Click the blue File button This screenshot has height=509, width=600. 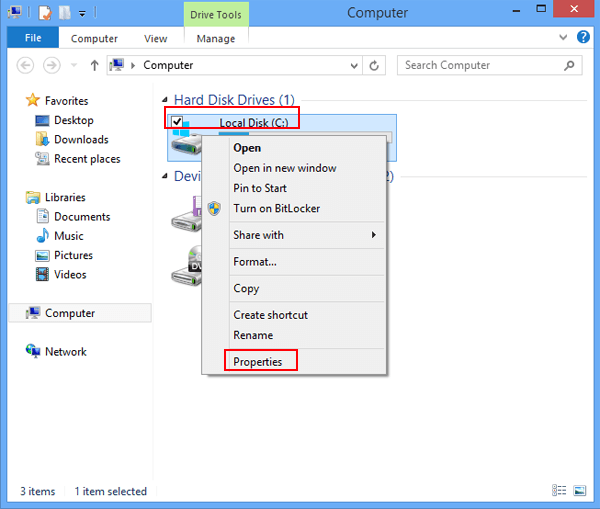pyautogui.click(x=33, y=39)
